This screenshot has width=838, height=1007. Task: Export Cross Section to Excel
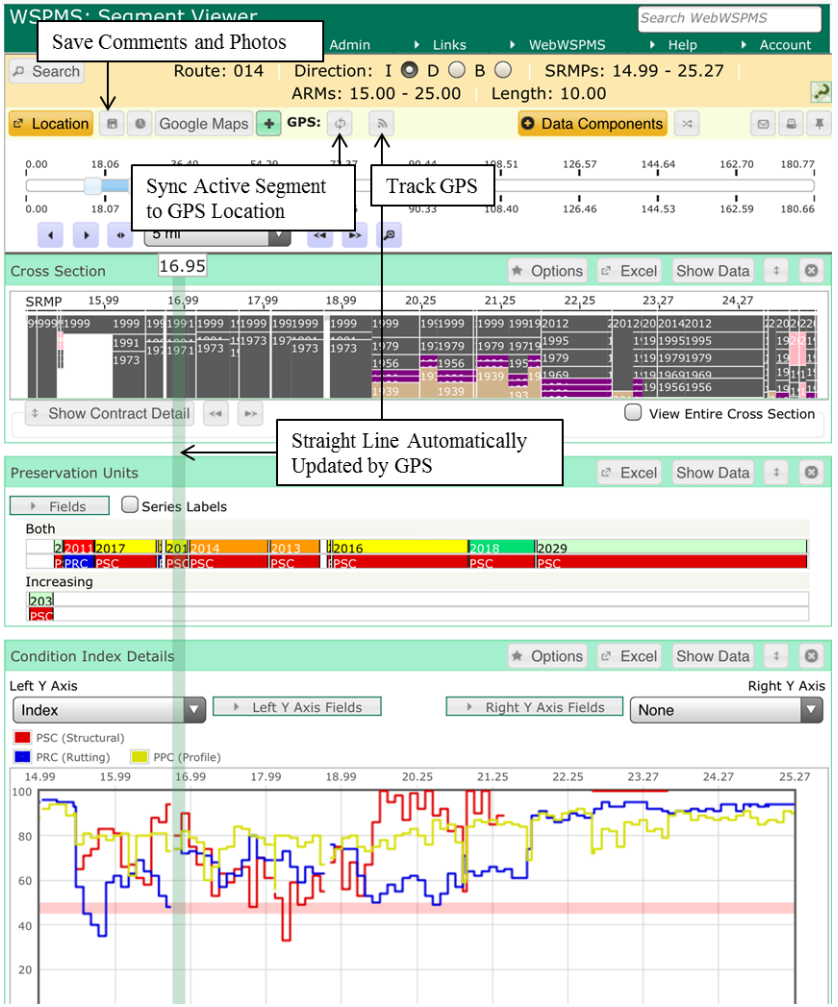point(629,271)
